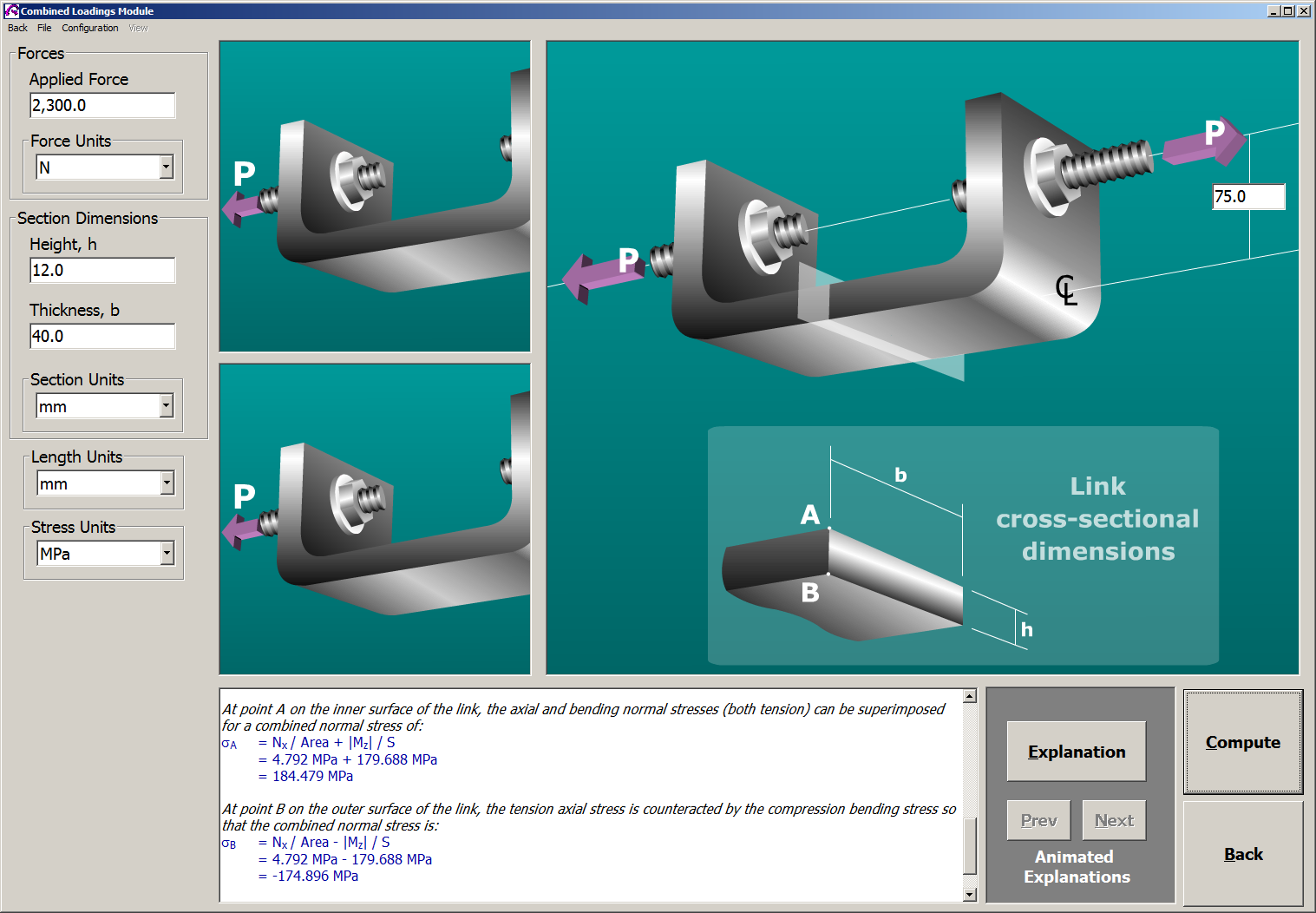This screenshot has width=1316, height=913.
Task: Edit the Applied Force value field
Action: [101, 105]
